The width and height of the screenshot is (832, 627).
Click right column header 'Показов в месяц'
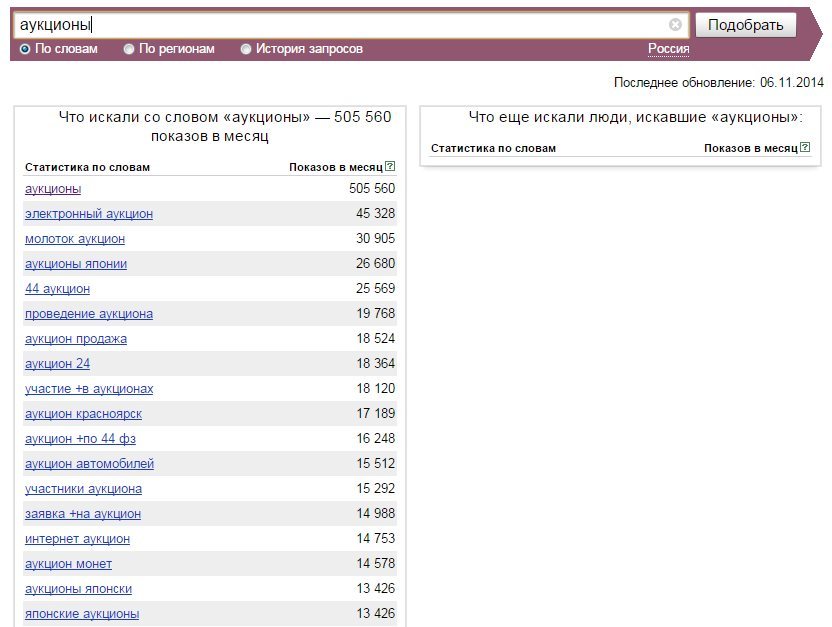click(751, 148)
